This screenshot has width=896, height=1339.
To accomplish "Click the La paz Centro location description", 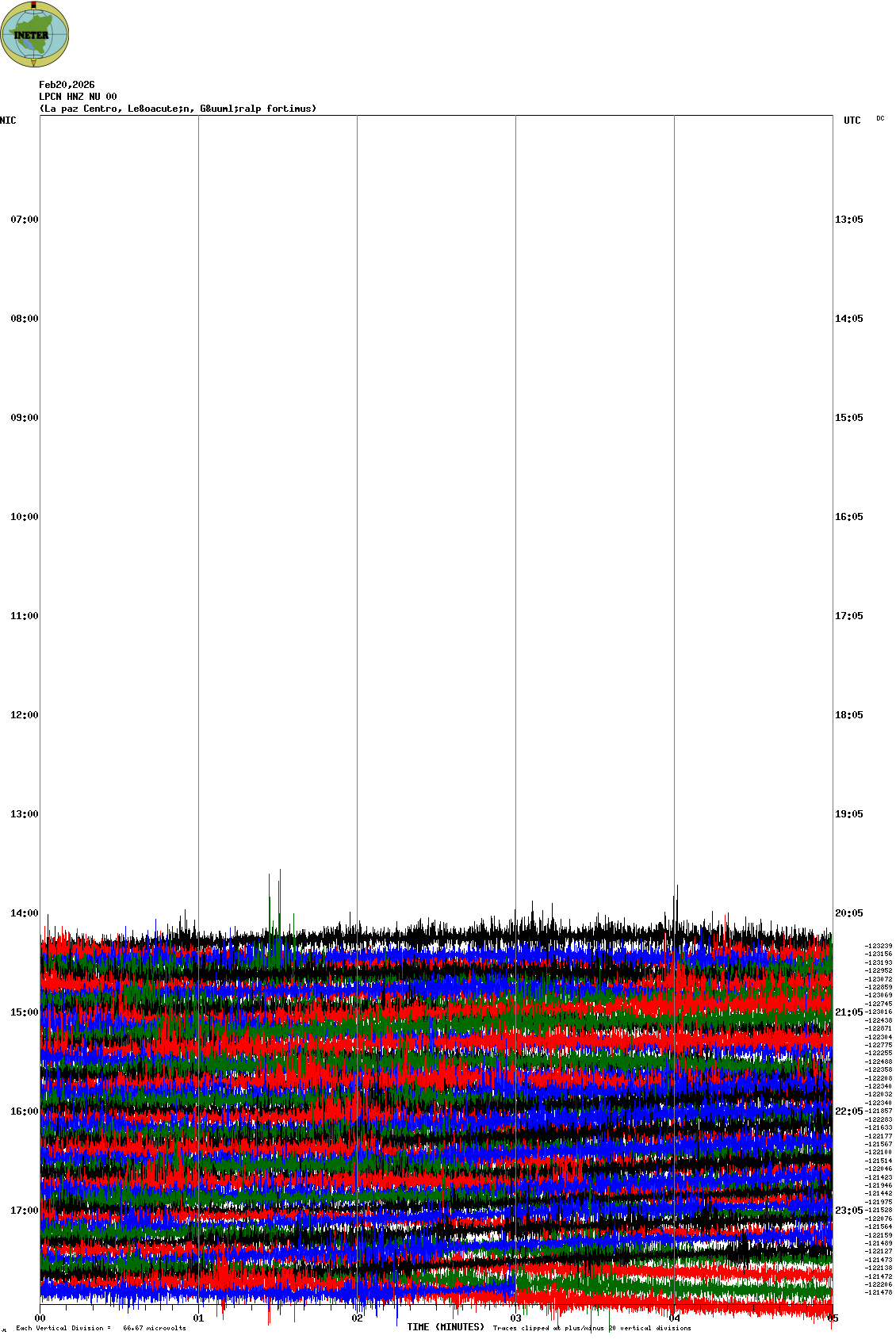I will click(x=178, y=109).
